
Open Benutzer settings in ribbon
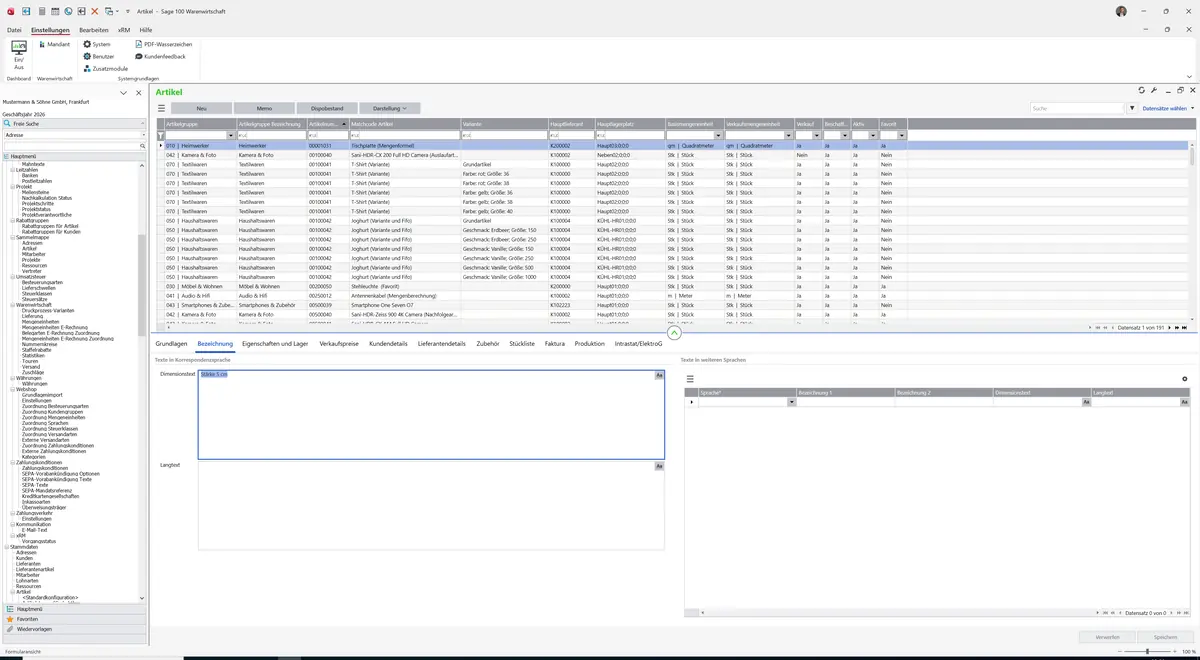99,56
